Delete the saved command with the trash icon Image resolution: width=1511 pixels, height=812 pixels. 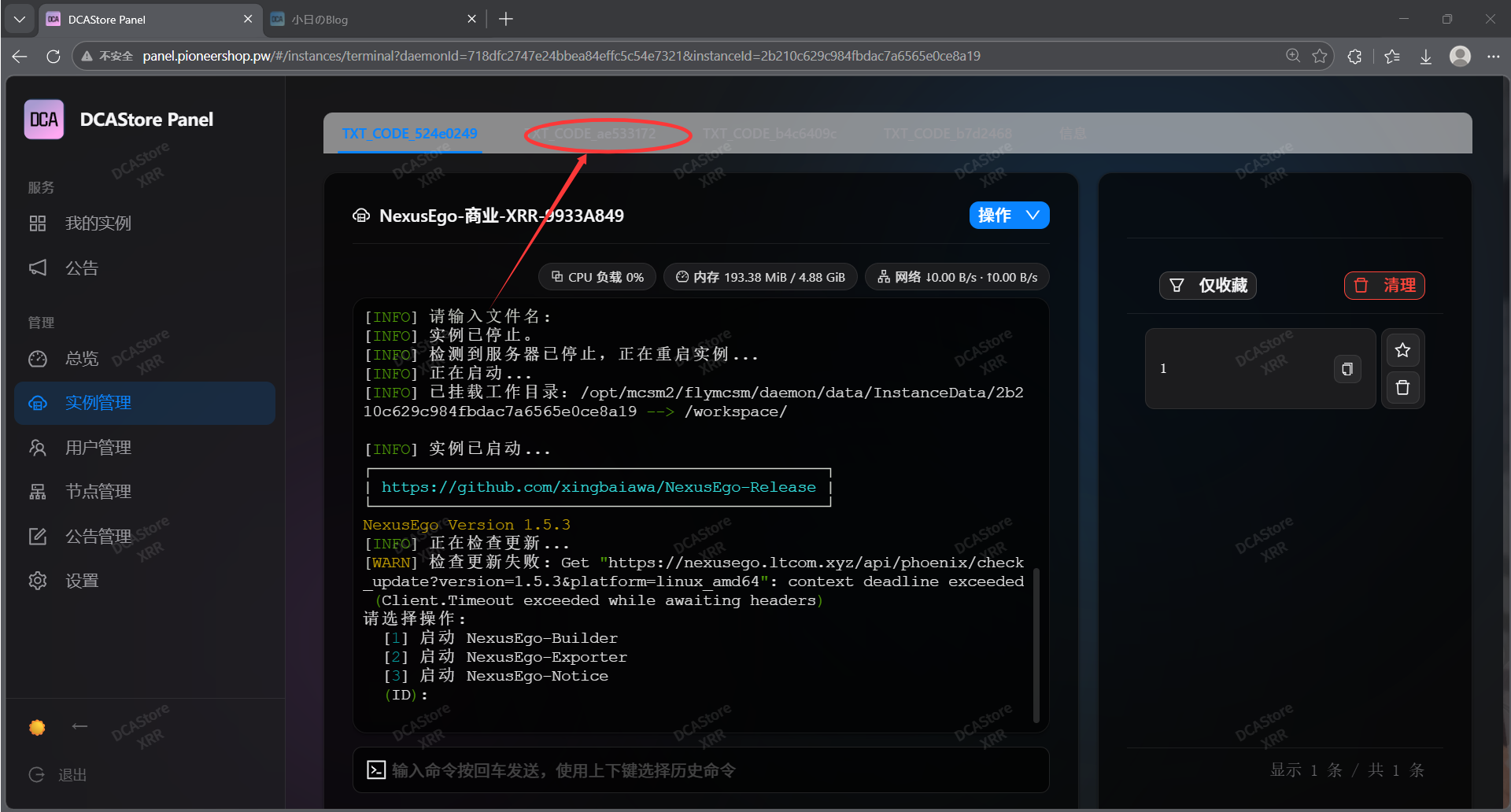coord(1402,388)
